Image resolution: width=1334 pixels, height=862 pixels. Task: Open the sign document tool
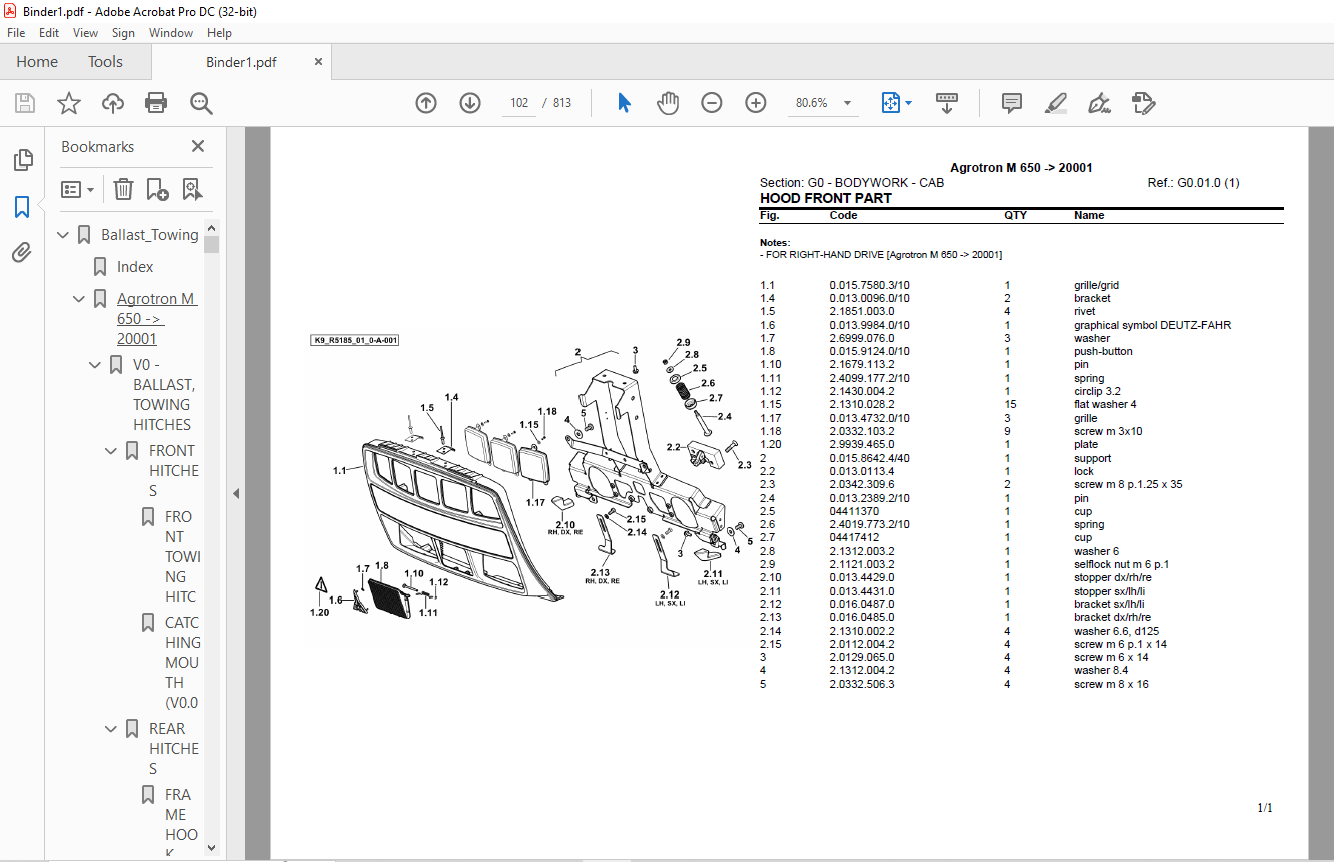[1099, 103]
